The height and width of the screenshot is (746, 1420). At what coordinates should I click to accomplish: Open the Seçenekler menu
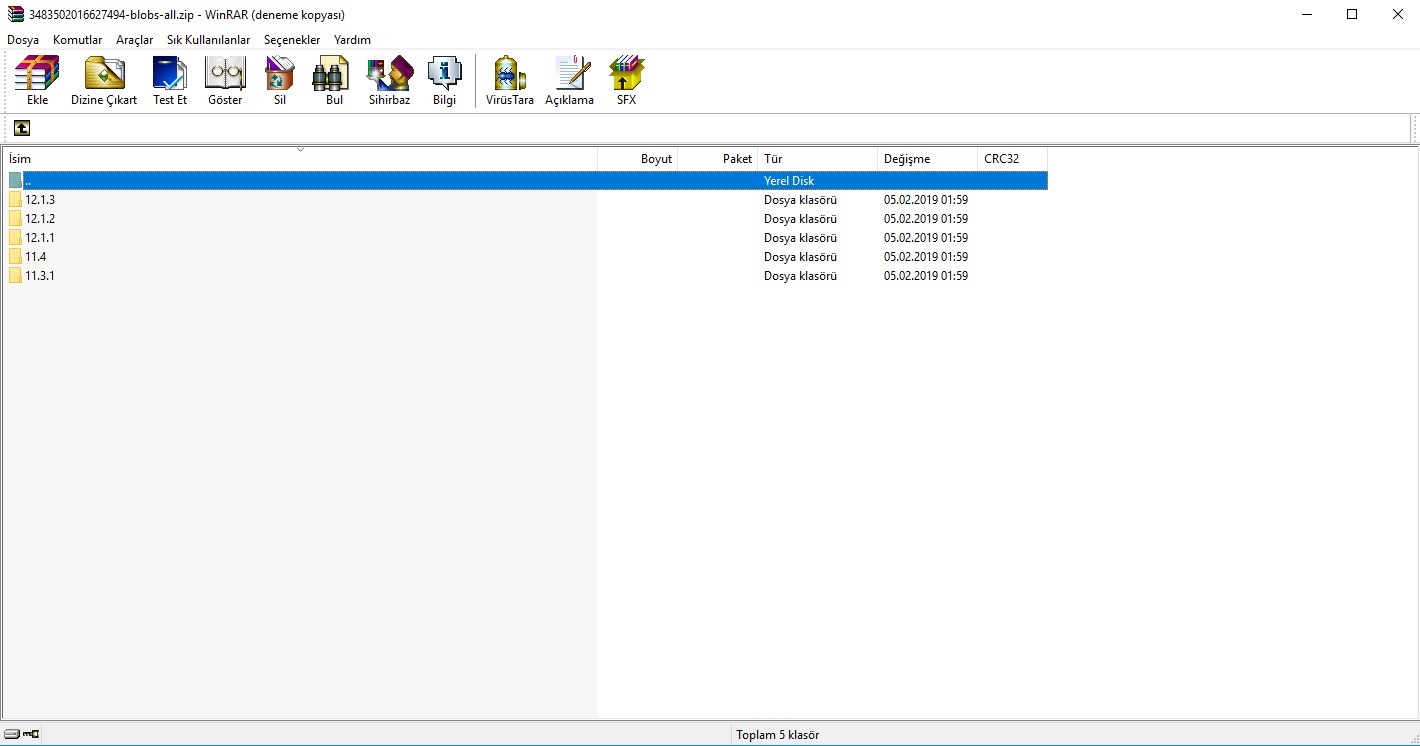(x=292, y=40)
